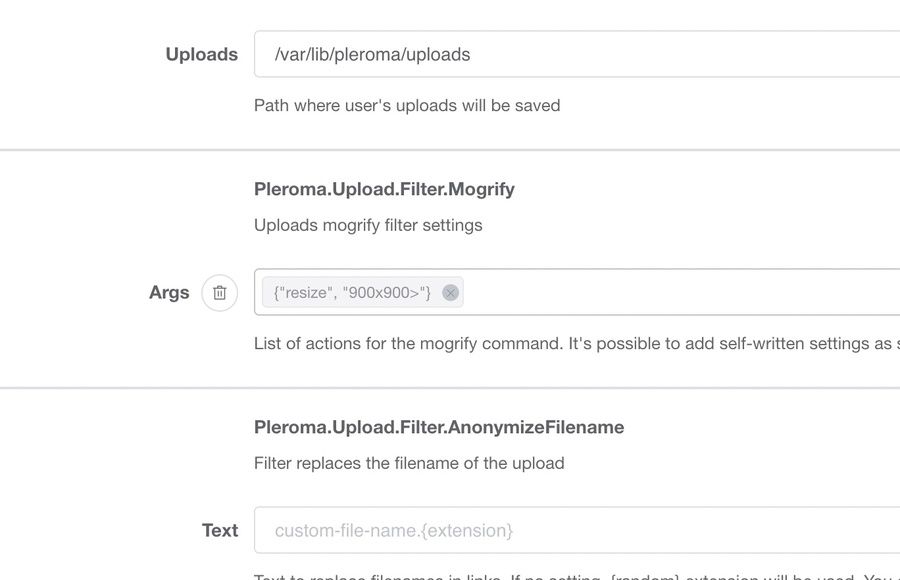Click the custom-file-name.{extension} placeholder text

pyautogui.click(x=394, y=531)
